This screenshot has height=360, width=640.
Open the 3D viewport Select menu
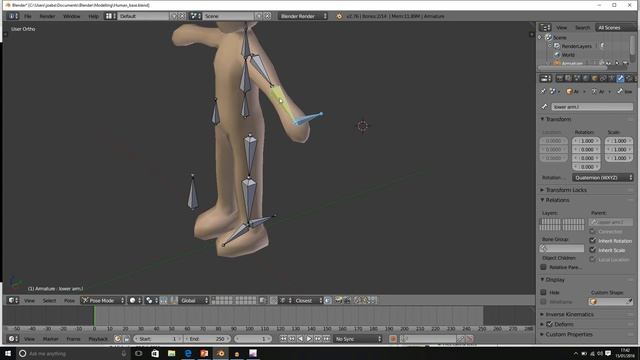pos(49,300)
